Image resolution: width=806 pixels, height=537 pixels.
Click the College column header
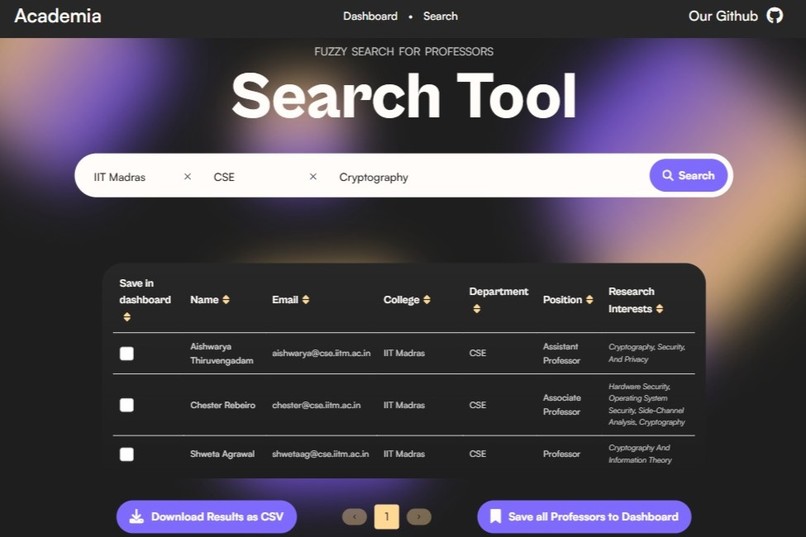[401, 300]
